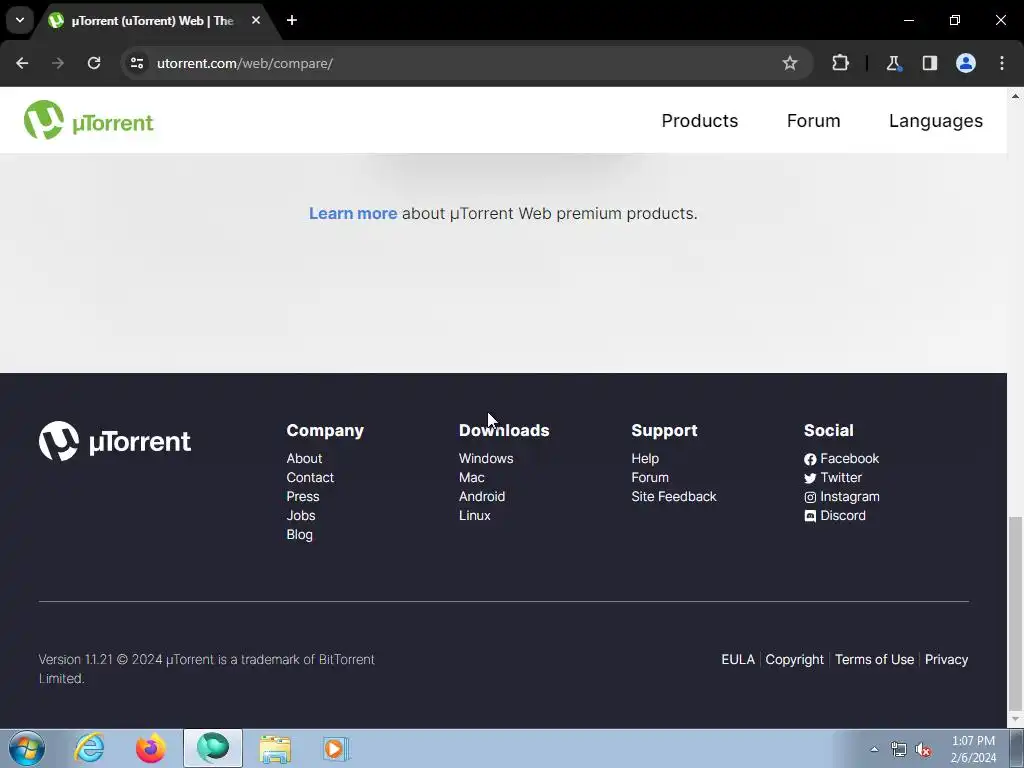Viewport: 1024px width, 768px height.
Task: Launch Firefox from the taskbar
Action: tap(151, 748)
